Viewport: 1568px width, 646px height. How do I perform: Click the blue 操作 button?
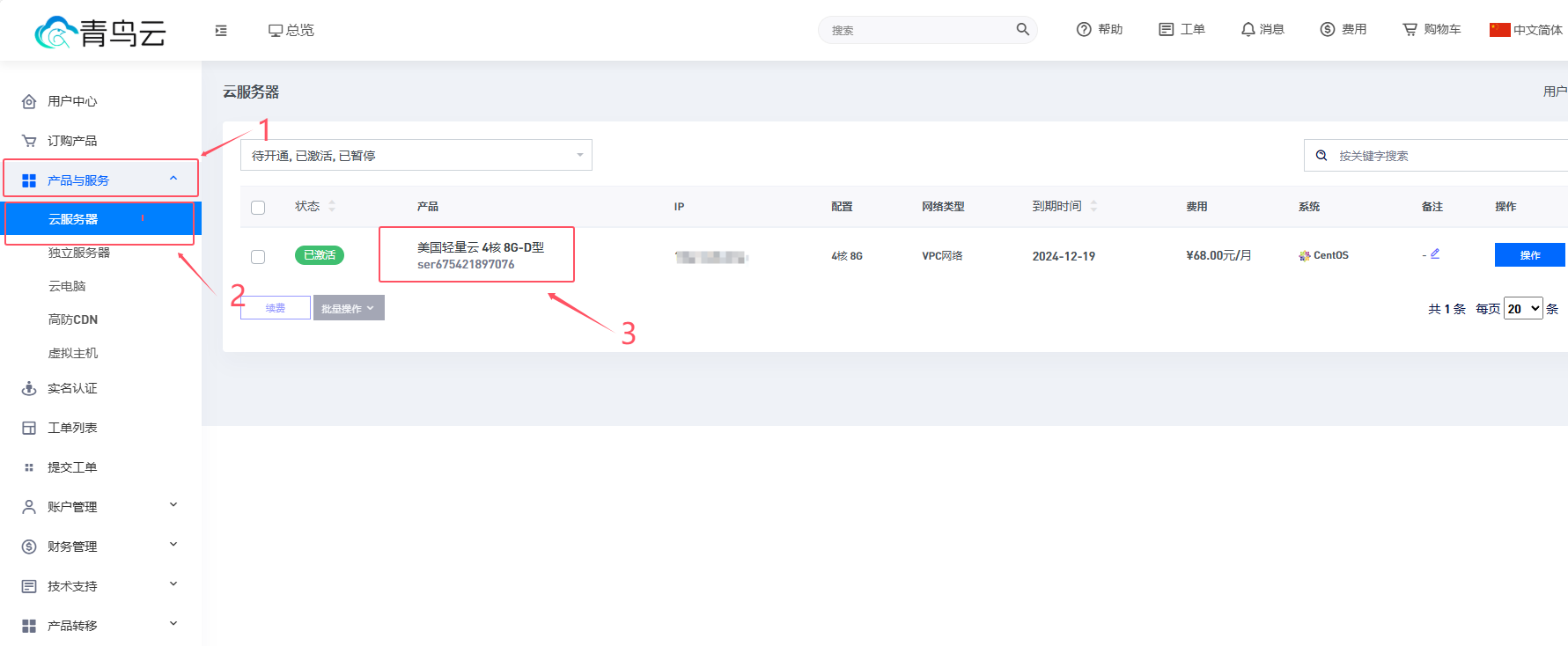click(1530, 255)
